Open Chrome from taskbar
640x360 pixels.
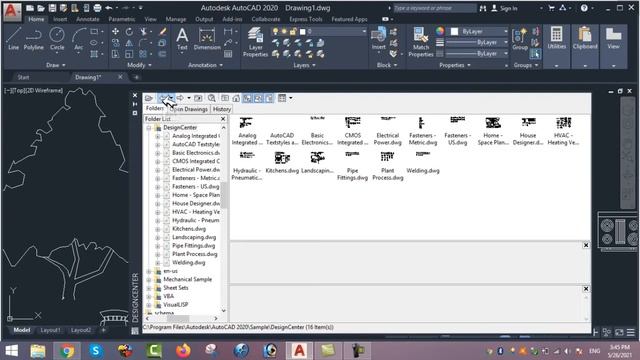tap(67, 351)
